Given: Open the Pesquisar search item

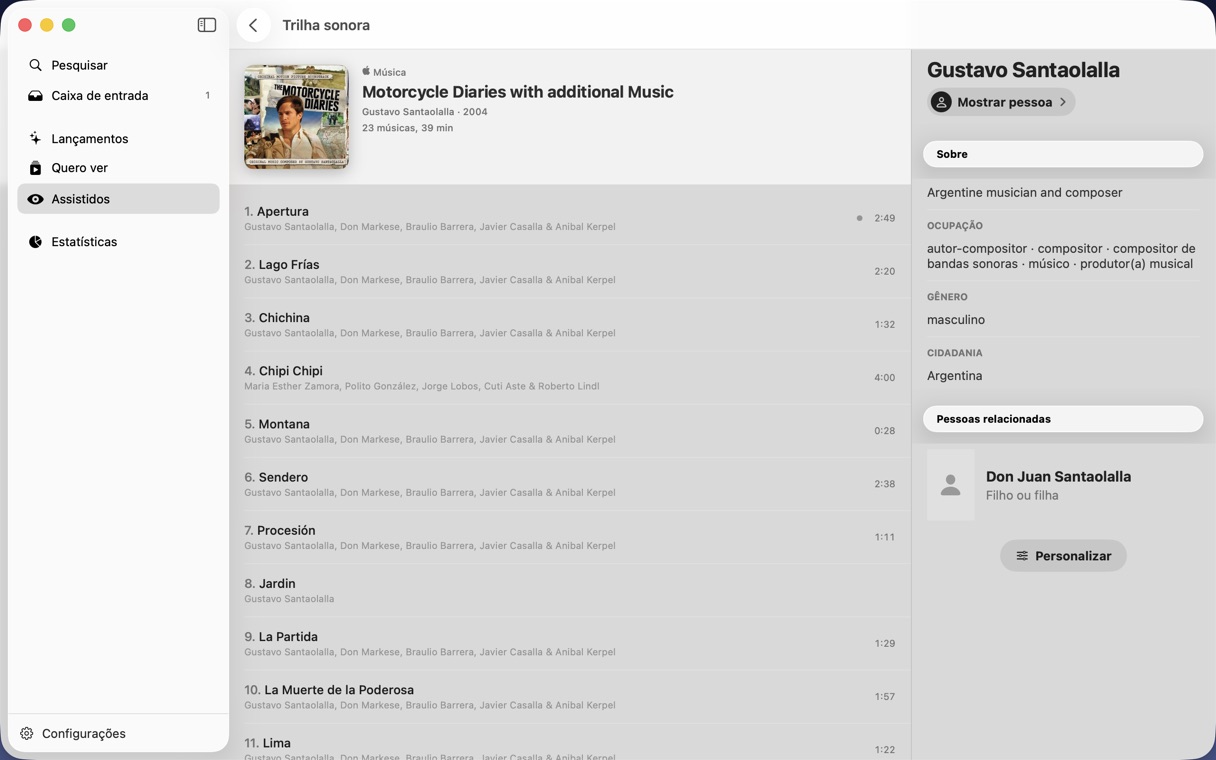Looking at the screenshot, I should [118, 65].
